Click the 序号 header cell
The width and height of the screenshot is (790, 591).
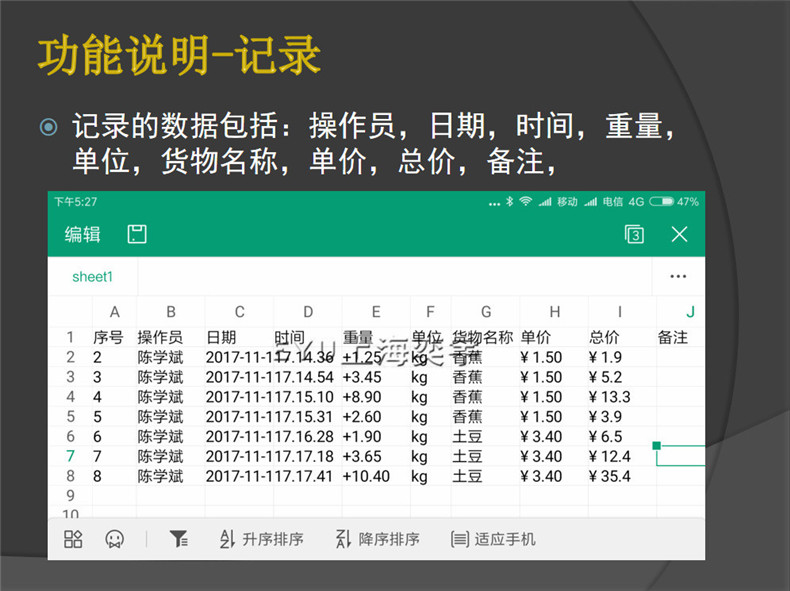114,337
